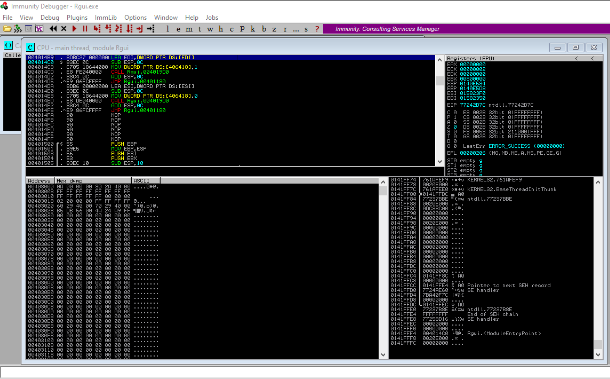Open the File menu
Screen dimensions: 610x379
pos(7,18)
